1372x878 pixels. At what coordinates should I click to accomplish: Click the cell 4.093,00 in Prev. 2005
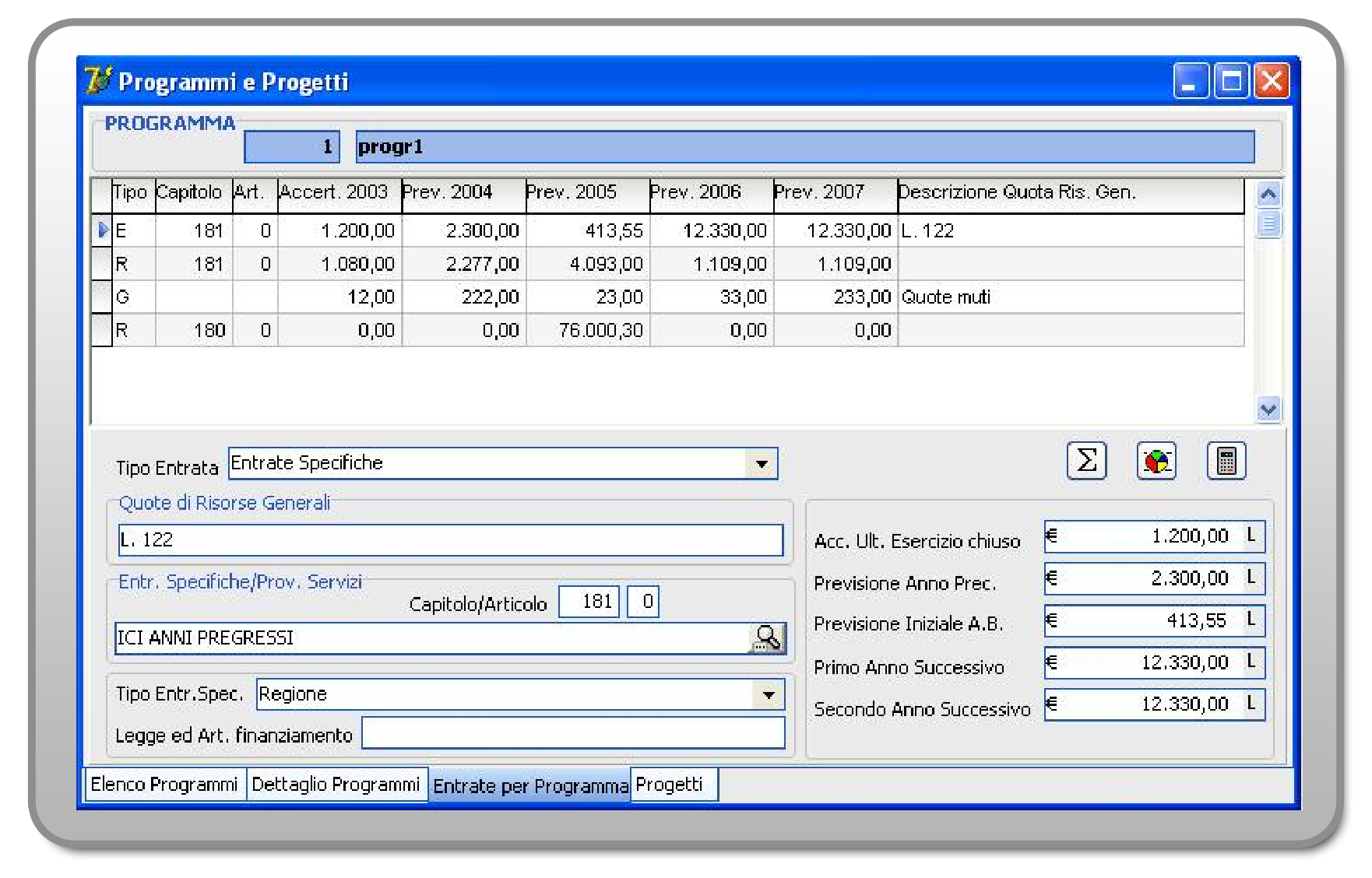click(x=588, y=264)
